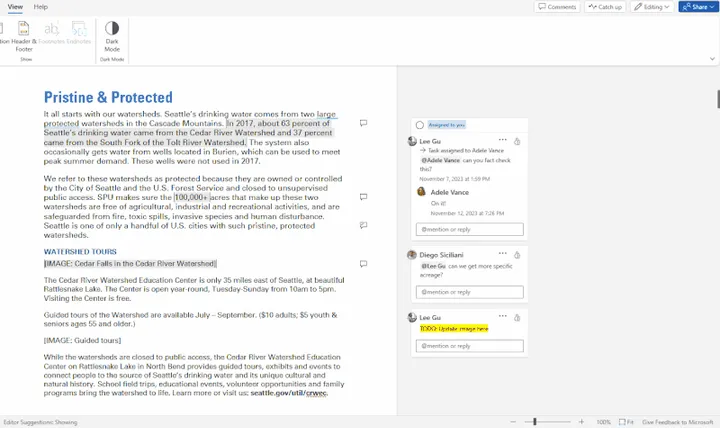Open more options on Diego Siciliani's comment
The height and width of the screenshot is (428, 720).
point(502,254)
